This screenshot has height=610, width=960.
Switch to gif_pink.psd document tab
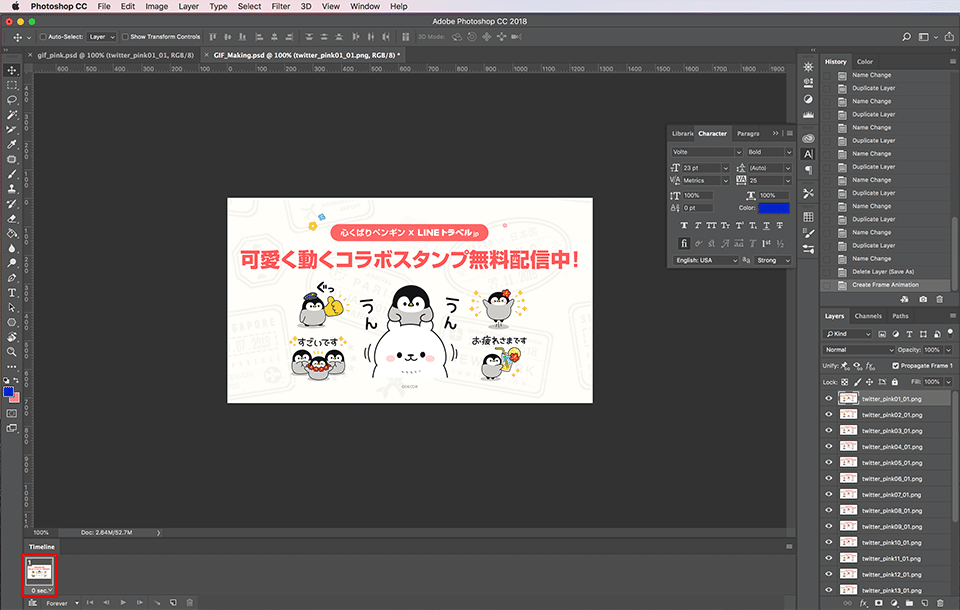click(x=116, y=55)
